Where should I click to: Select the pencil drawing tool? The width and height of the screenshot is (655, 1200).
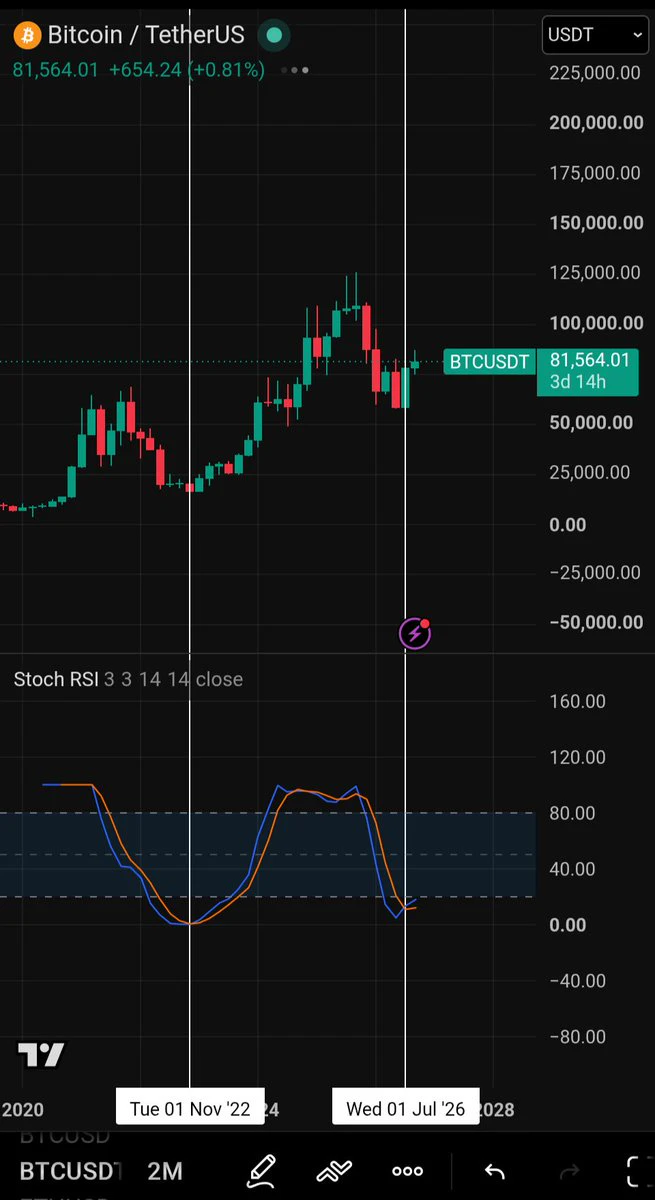tap(262, 1170)
